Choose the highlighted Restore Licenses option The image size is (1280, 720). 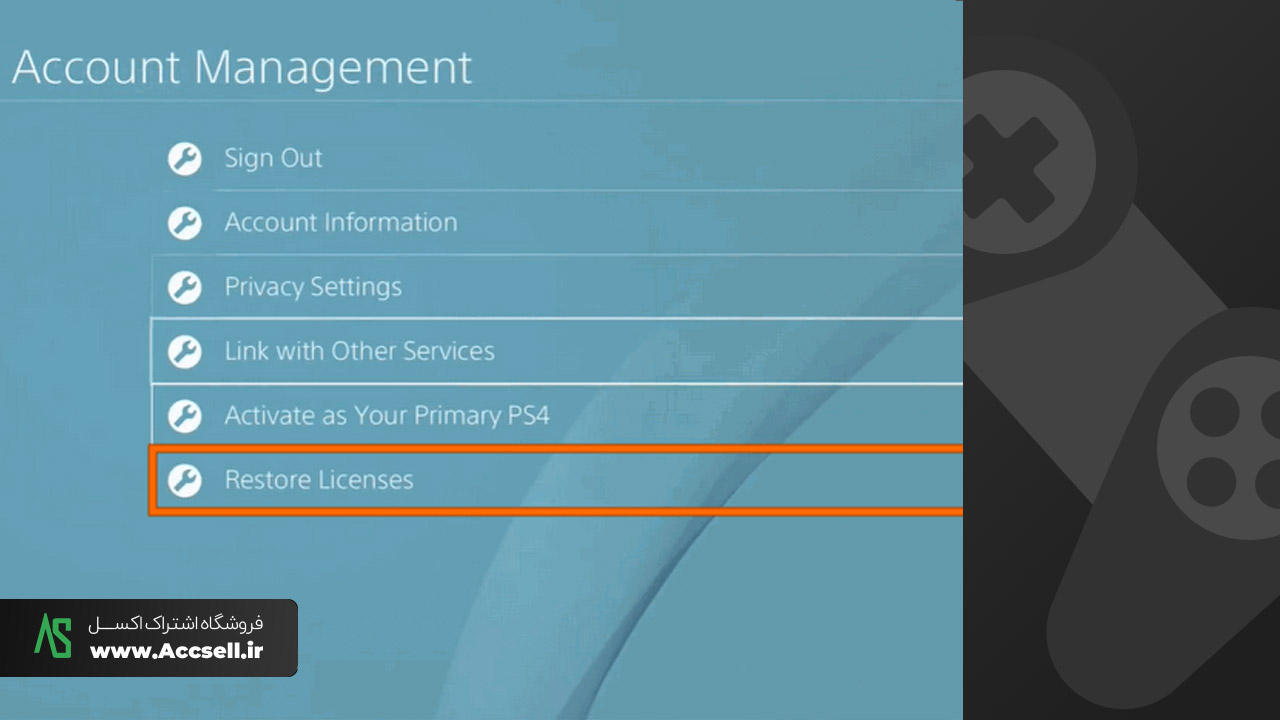click(x=557, y=480)
